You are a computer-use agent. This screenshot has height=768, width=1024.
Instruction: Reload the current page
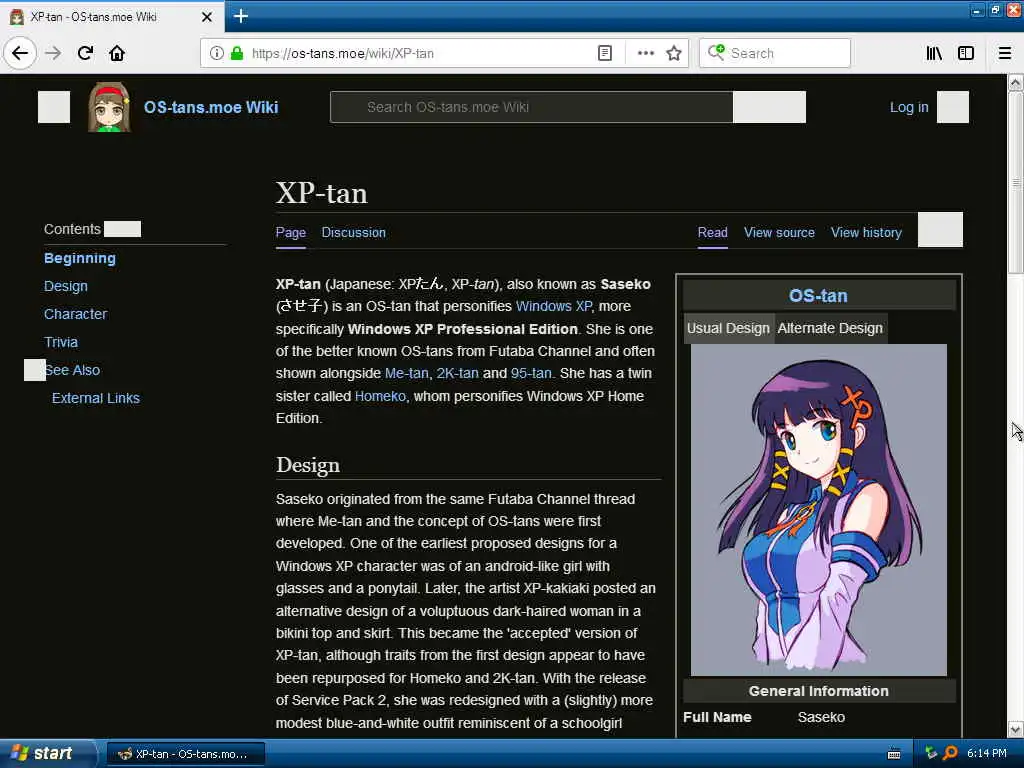85,53
